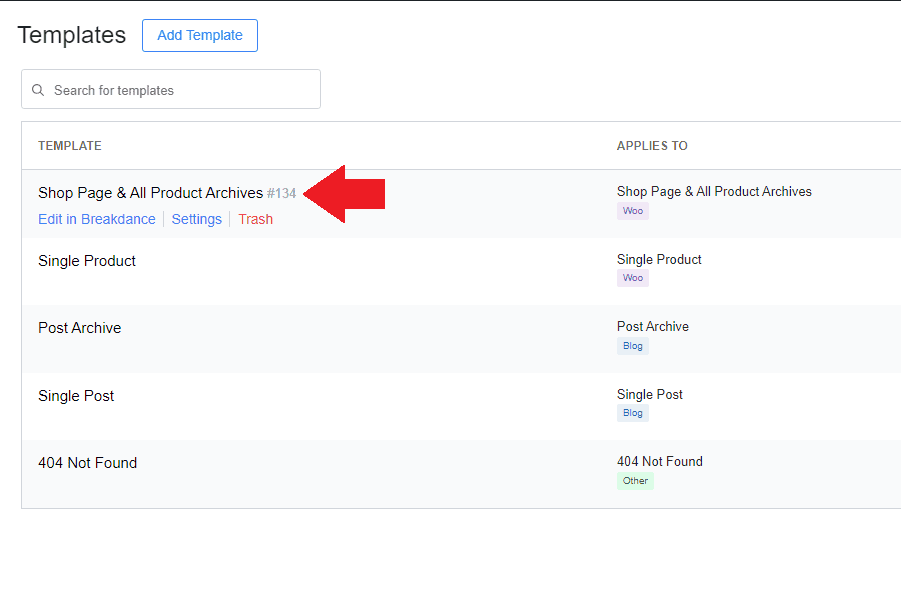Click the Add Template button
901x591 pixels.
pyautogui.click(x=200, y=35)
